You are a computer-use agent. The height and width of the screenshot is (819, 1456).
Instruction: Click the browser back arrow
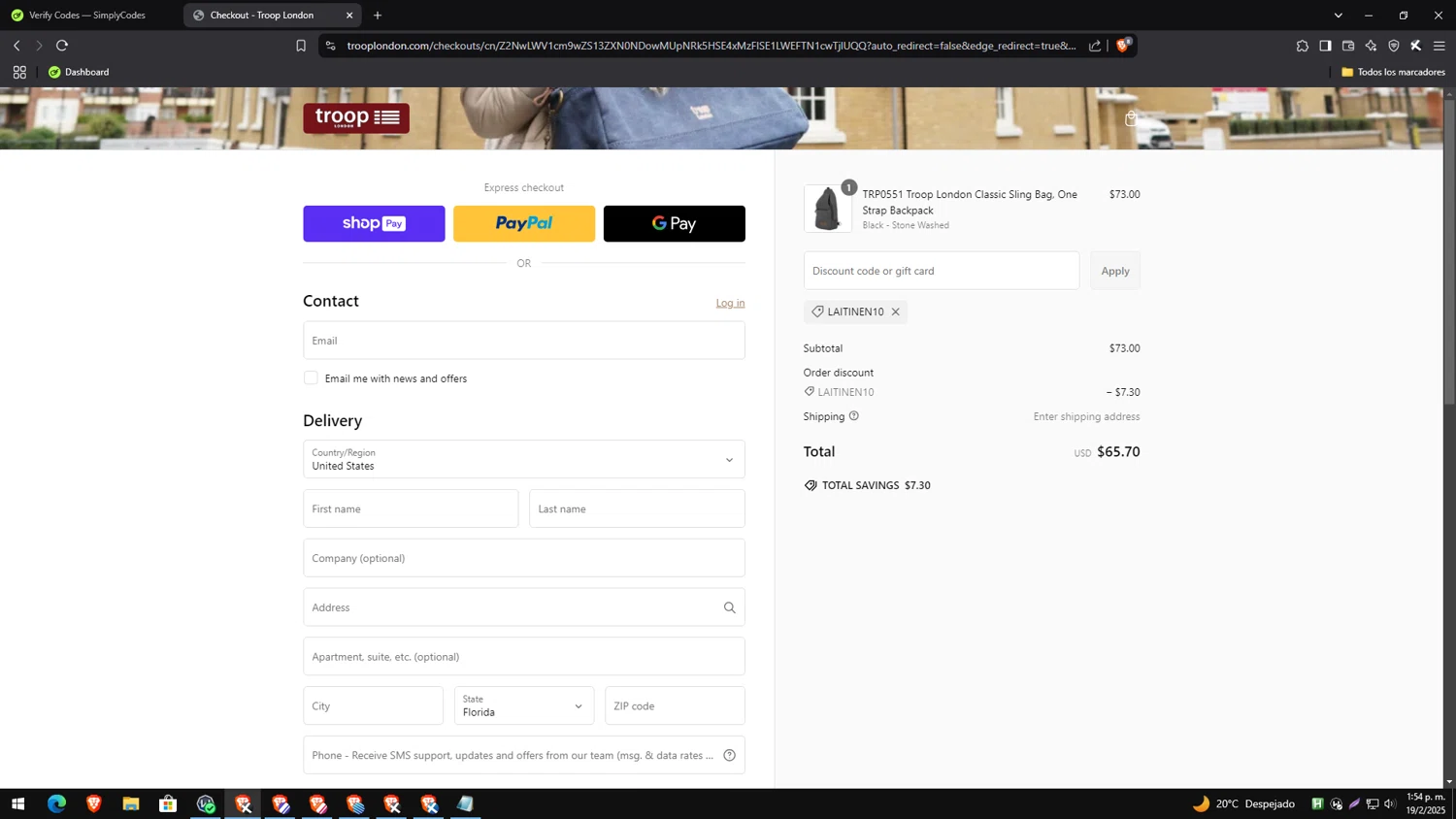coord(17,46)
